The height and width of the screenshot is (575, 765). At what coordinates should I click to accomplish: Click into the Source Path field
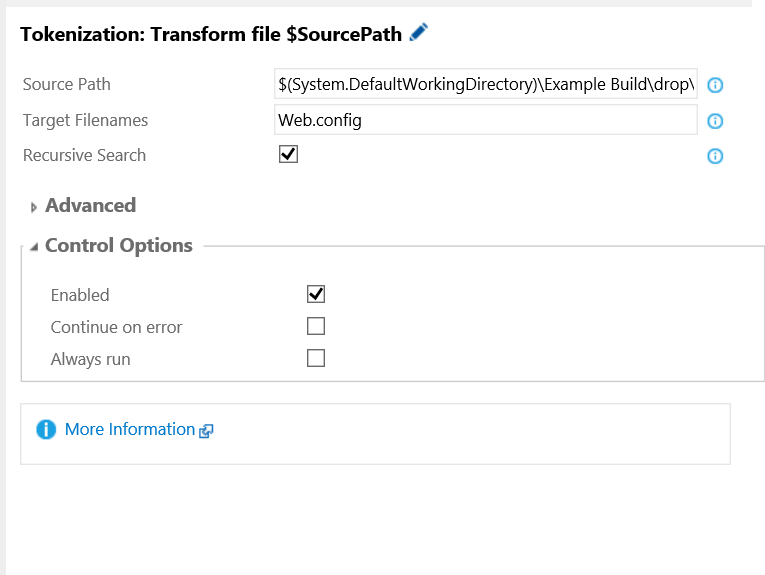click(486, 84)
